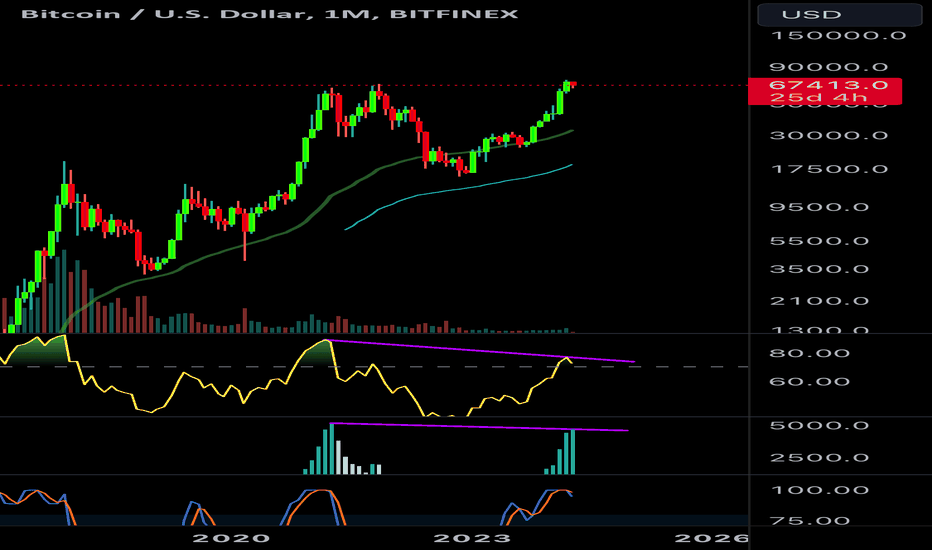Viewport: 932px width, 550px height.
Task: Click the 2020 label on time axis
Action: 231,539
